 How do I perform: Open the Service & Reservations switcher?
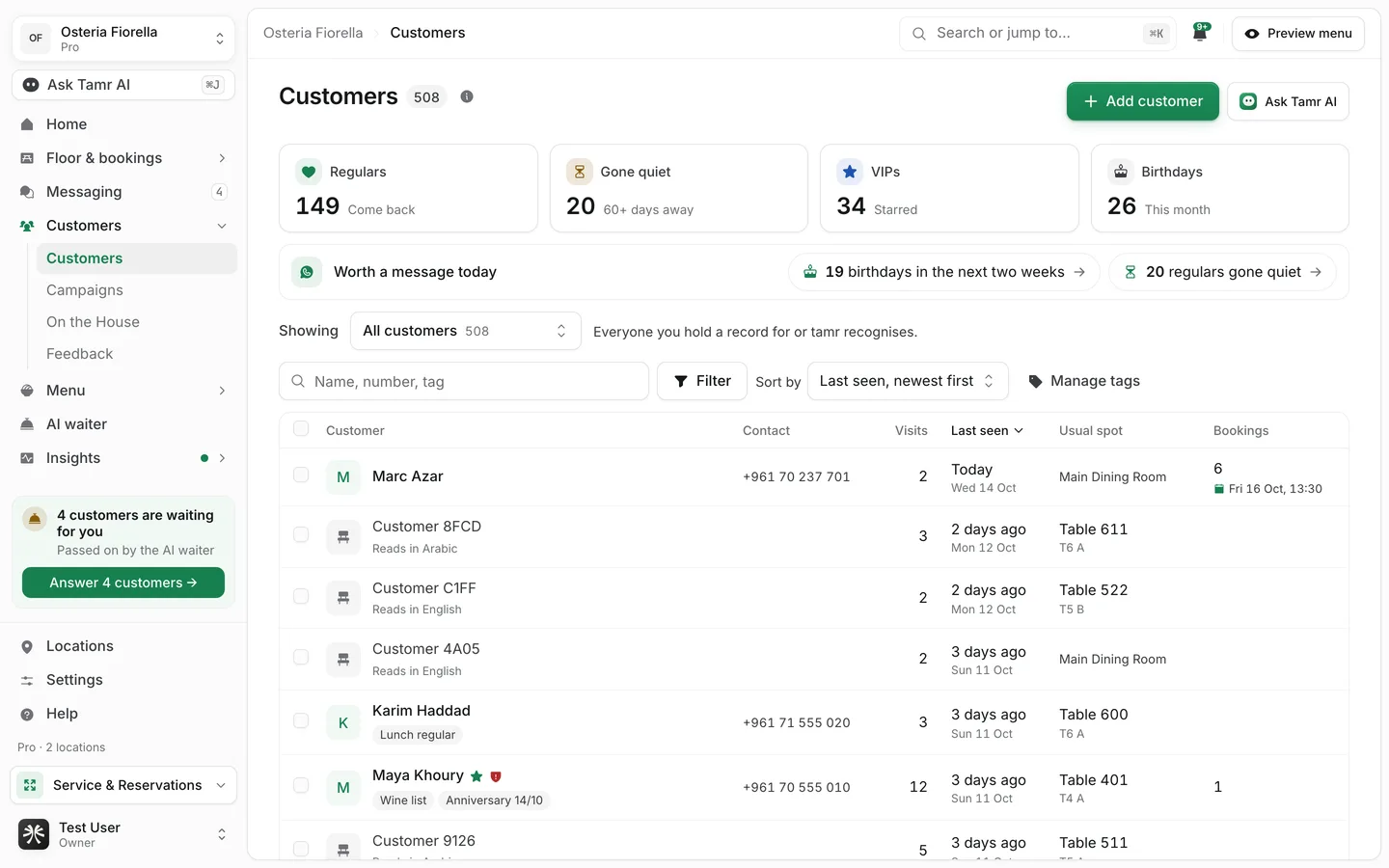click(123, 785)
